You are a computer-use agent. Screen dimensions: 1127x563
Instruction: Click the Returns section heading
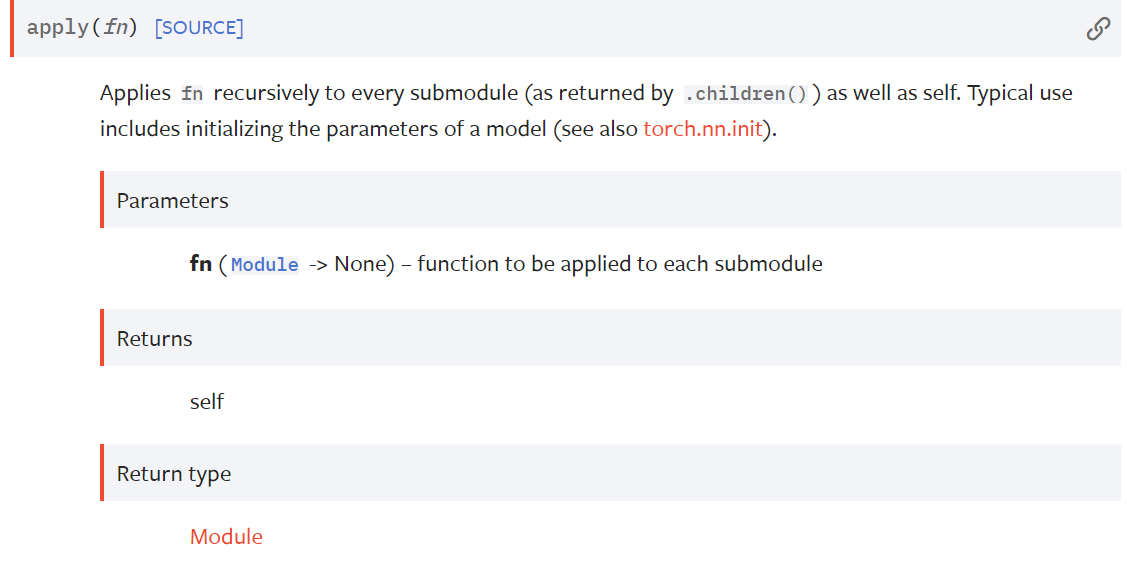154,339
